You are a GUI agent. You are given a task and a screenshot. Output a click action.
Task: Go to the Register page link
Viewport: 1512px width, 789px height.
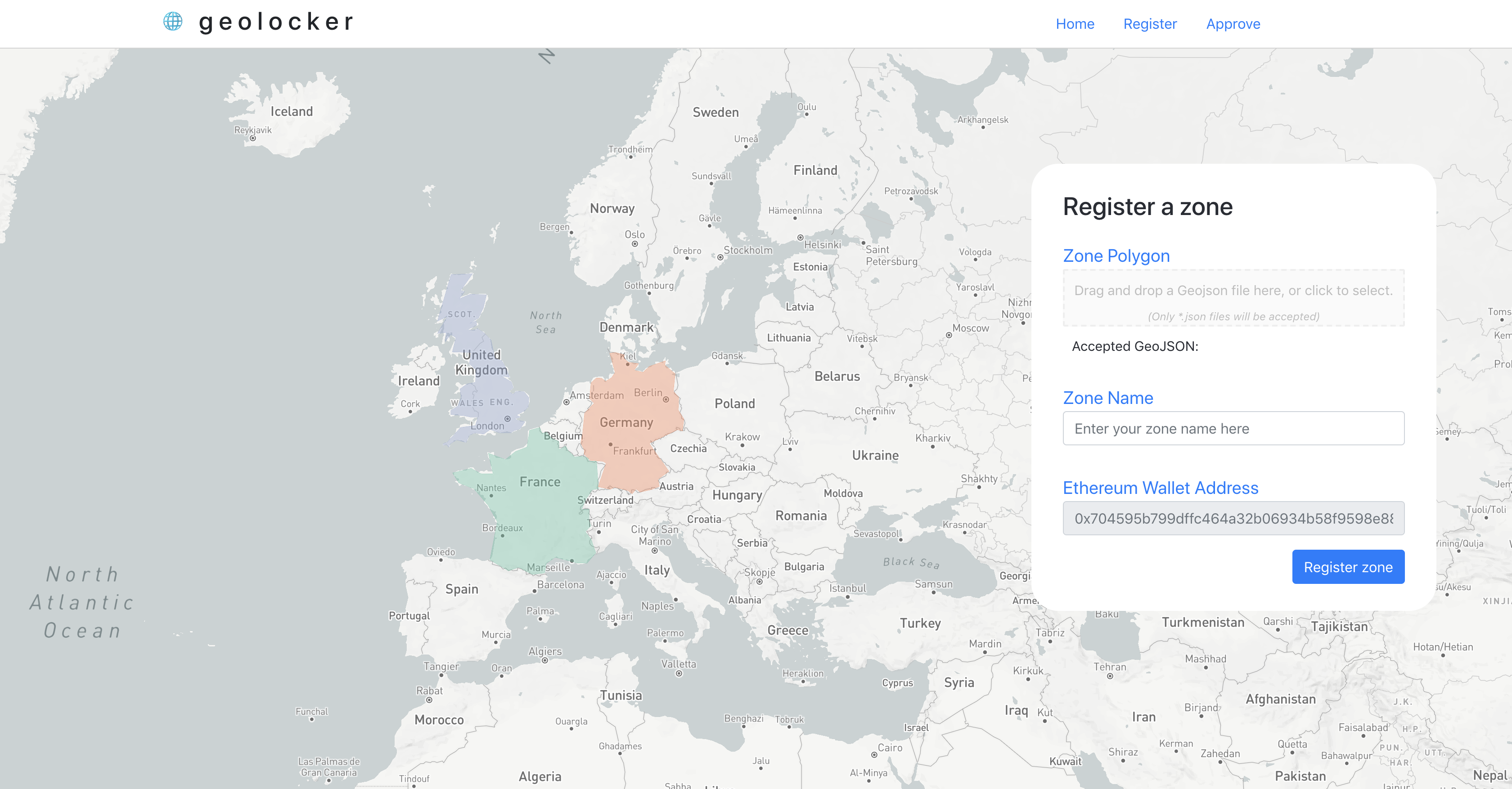click(1150, 24)
